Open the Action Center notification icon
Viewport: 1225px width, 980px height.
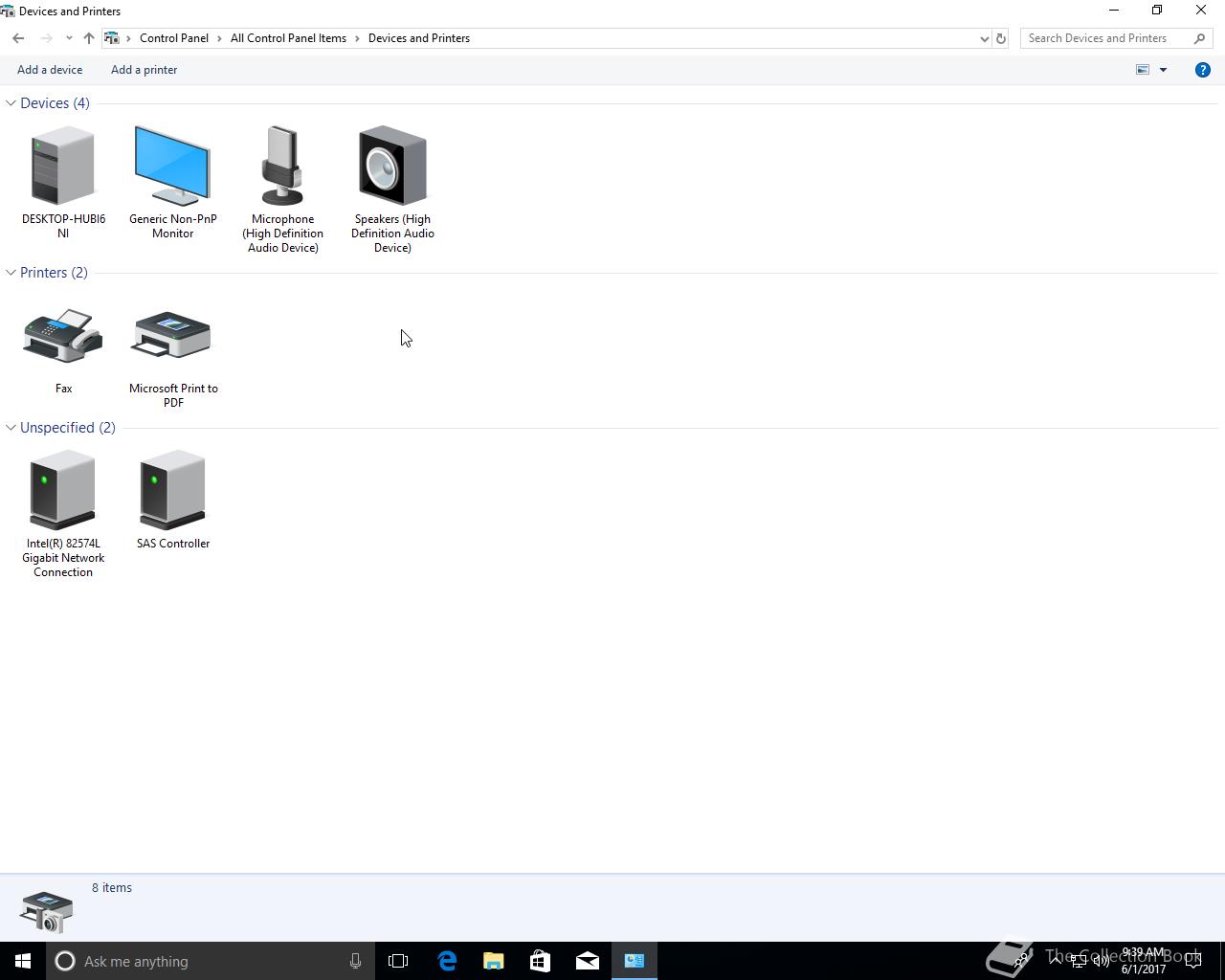coord(1193,961)
